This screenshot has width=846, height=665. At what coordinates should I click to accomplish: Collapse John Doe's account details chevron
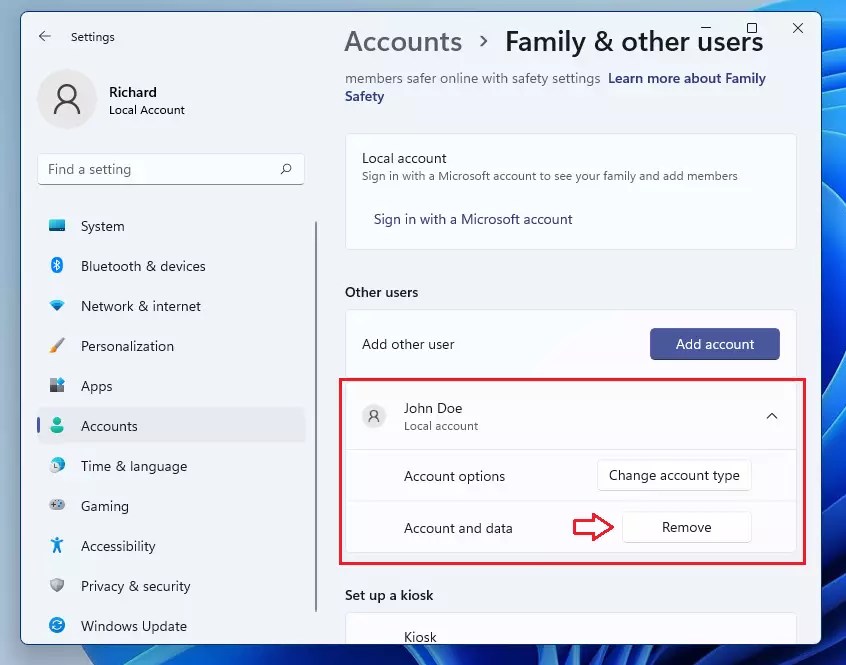tap(771, 415)
